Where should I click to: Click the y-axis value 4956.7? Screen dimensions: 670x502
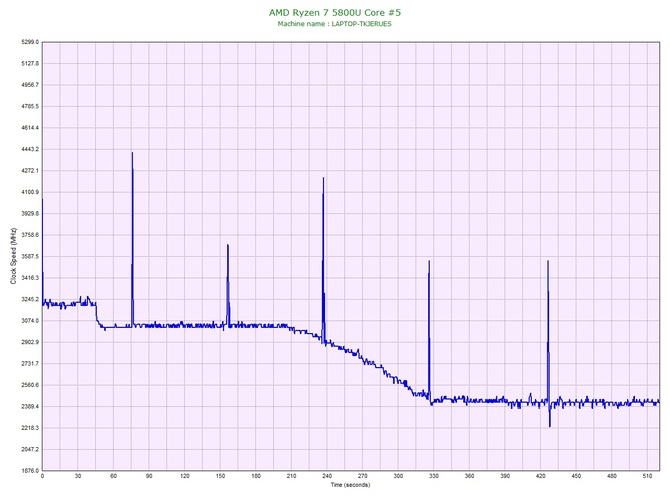point(30,85)
